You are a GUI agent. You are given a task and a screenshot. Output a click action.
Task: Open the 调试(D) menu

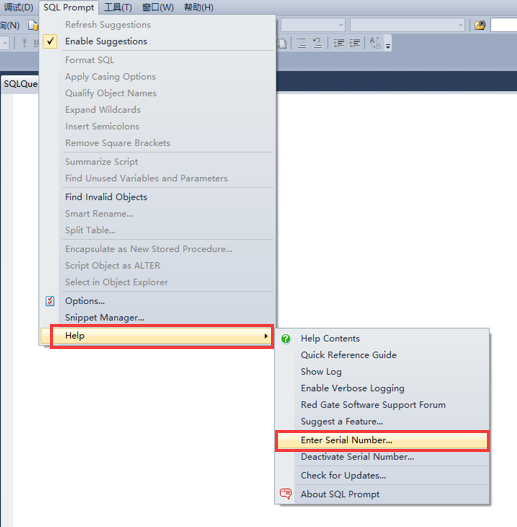coord(18,7)
